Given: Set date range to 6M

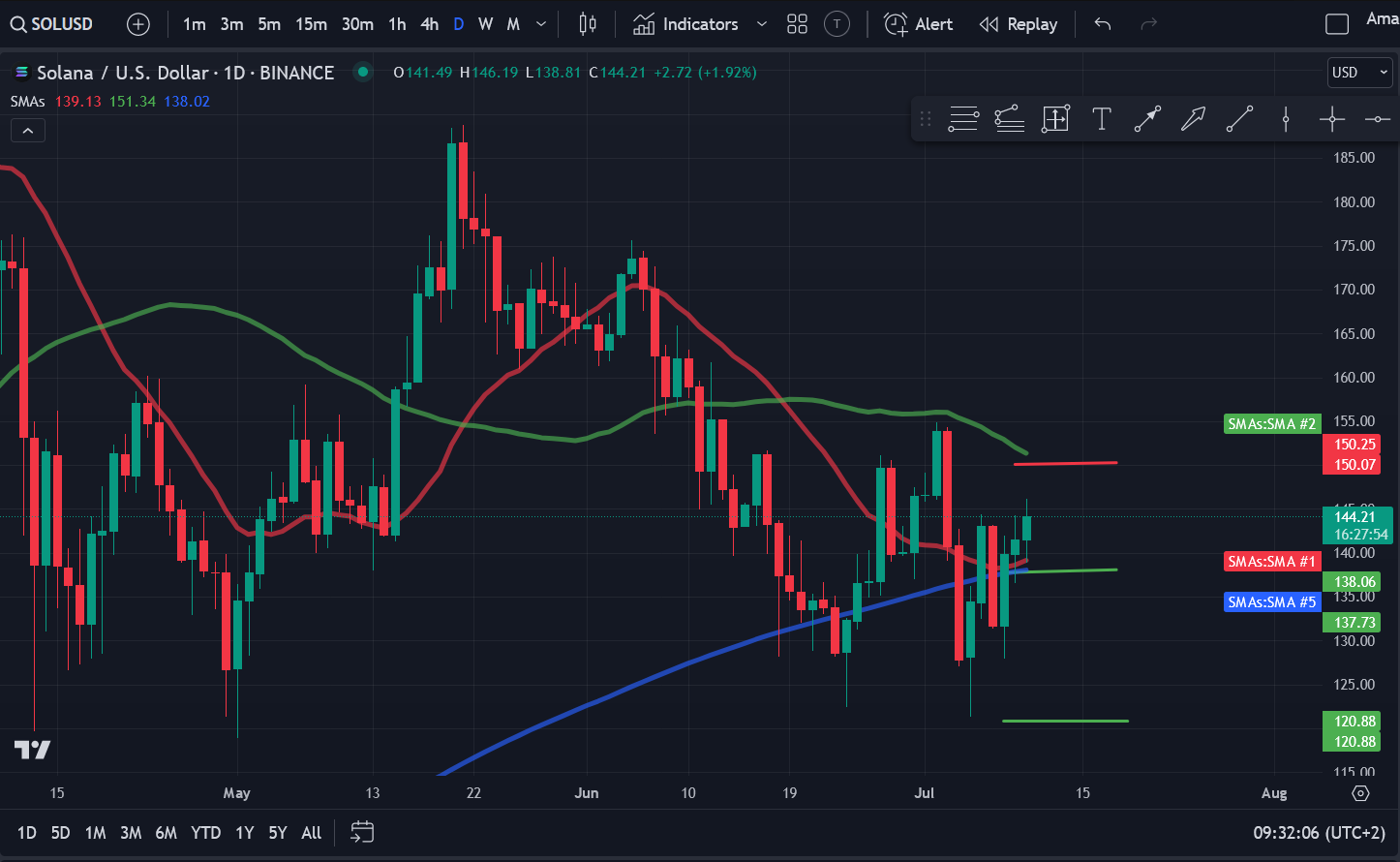Looking at the screenshot, I should 167,832.
